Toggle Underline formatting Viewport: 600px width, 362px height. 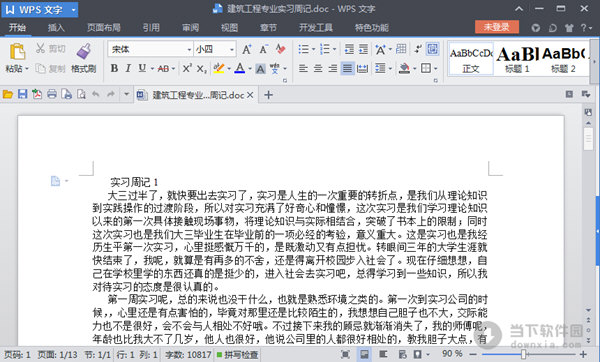point(142,68)
